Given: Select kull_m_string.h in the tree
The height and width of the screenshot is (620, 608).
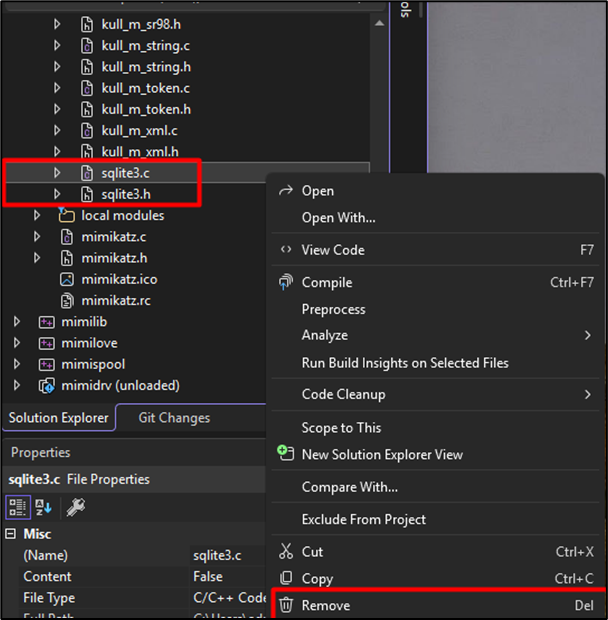Looking at the screenshot, I should pyautogui.click(x=146, y=67).
